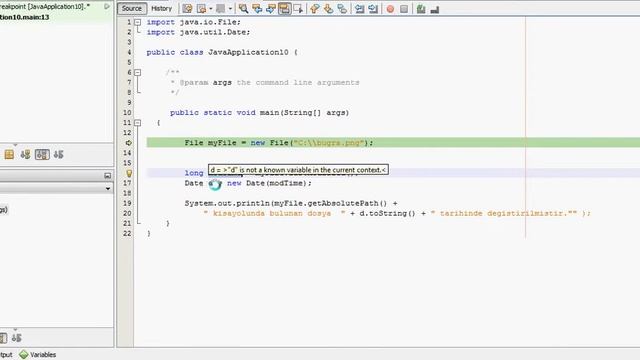Open the Variables tab at the bottom

pos(38,354)
